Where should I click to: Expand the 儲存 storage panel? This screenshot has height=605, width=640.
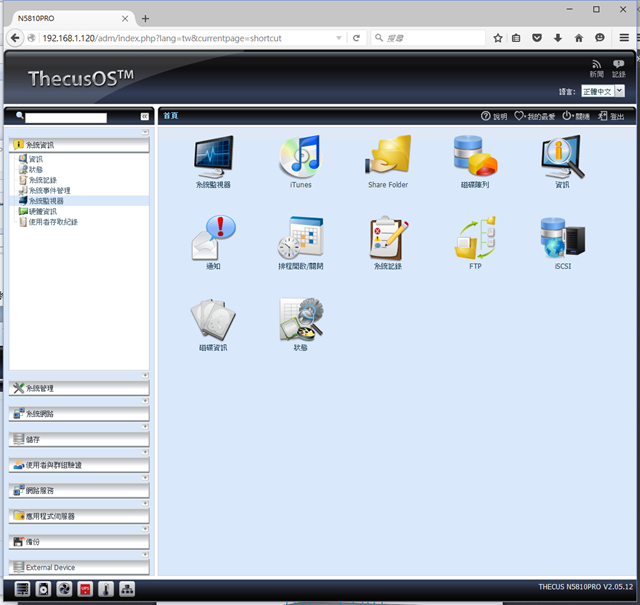point(79,439)
